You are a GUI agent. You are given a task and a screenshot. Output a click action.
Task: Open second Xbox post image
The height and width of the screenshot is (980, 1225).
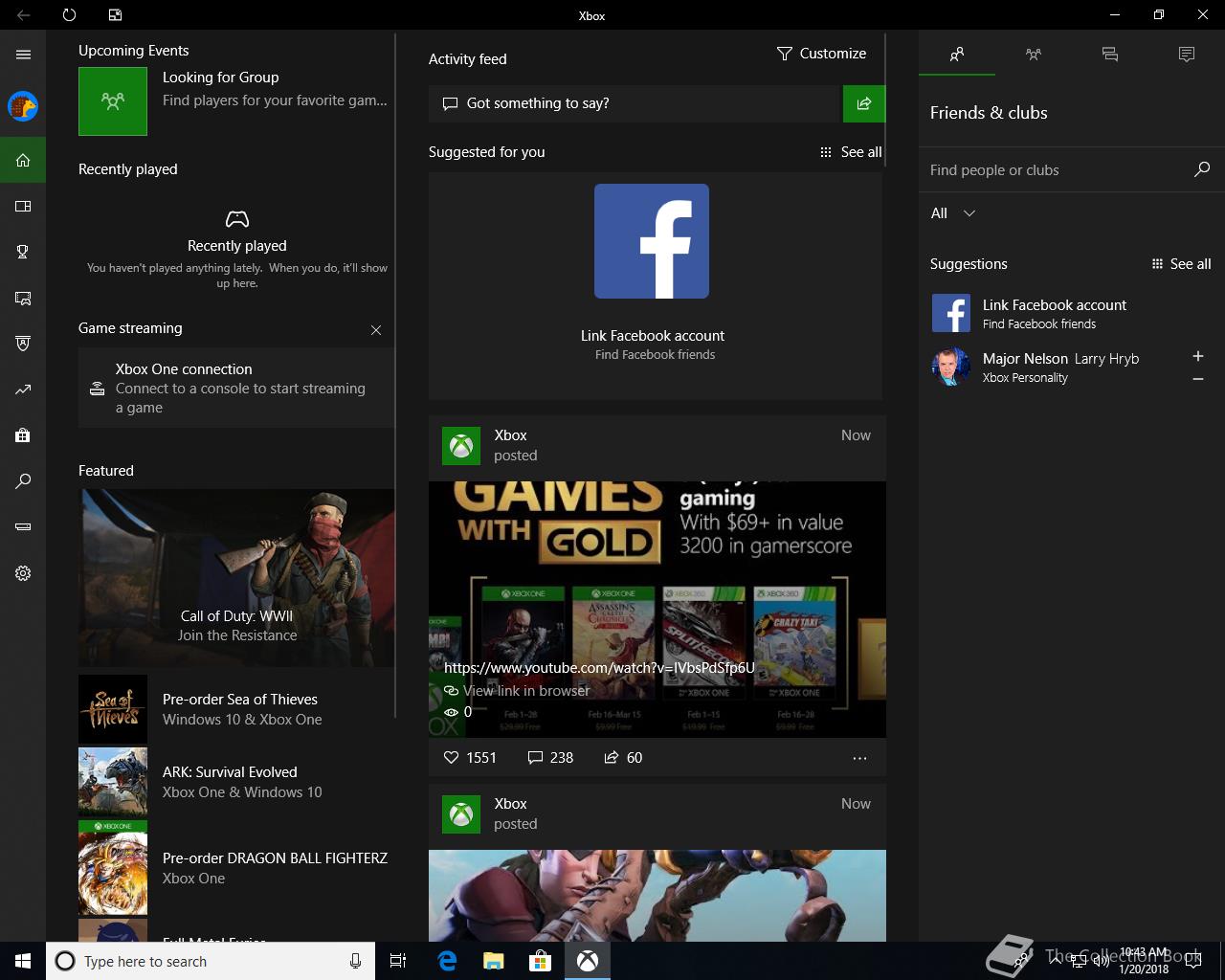click(x=657, y=896)
